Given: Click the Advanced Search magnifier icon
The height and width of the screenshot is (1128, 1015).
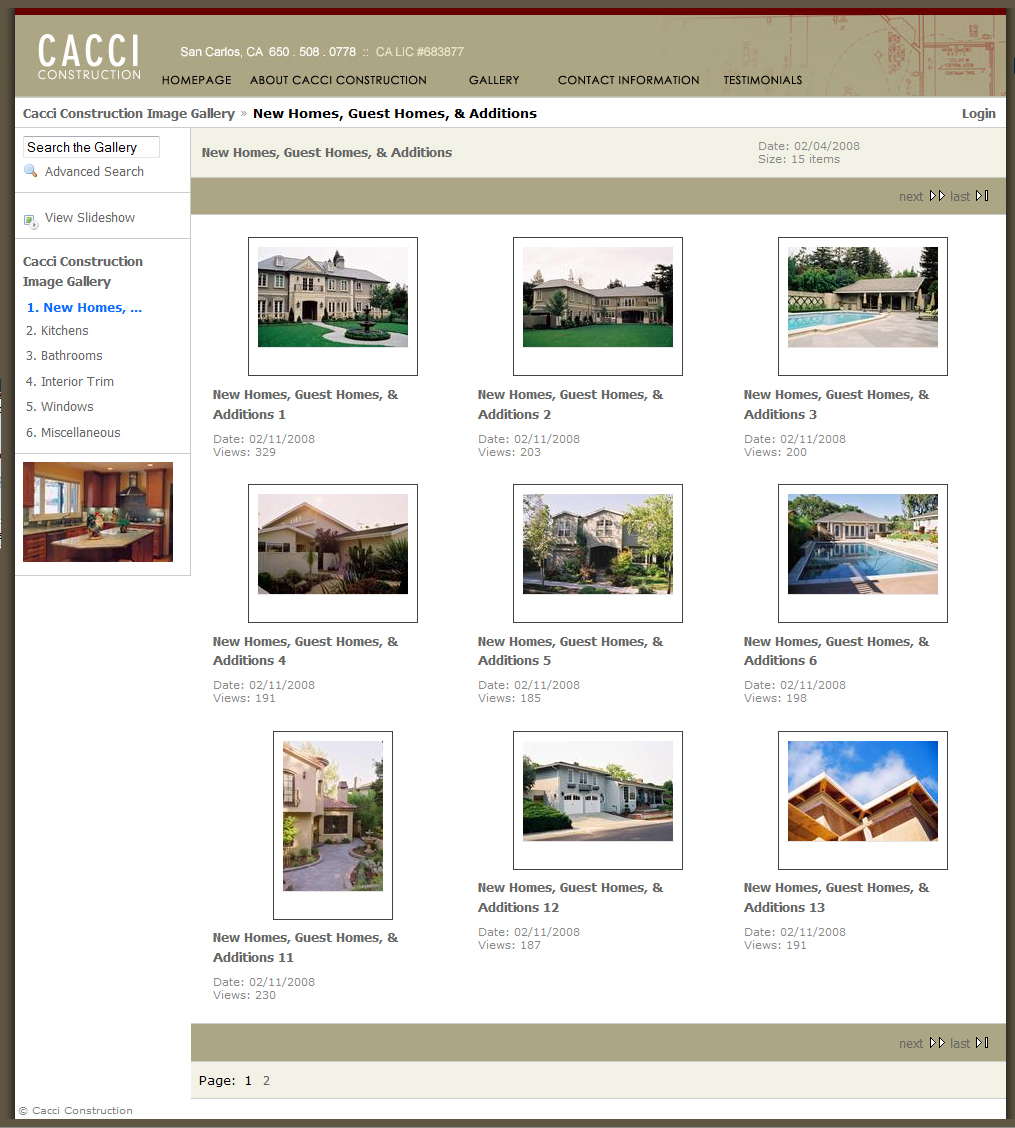Looking at the screenshot, I should pyautogui.click(x=31, y=172).
